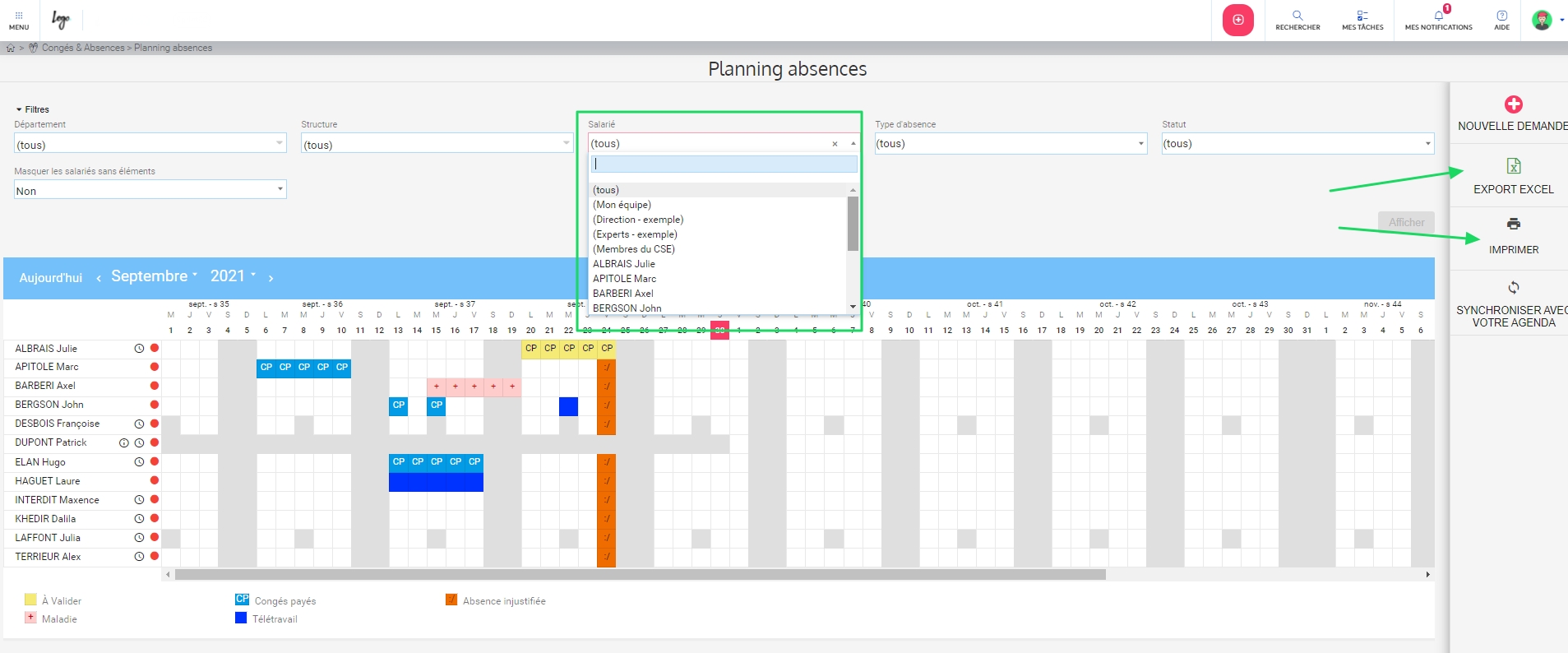Image resolution: width=1568 pixels, height=653 pixels.
Task: Click the Export Excel icon
Action: click(x=1513, y=166)
